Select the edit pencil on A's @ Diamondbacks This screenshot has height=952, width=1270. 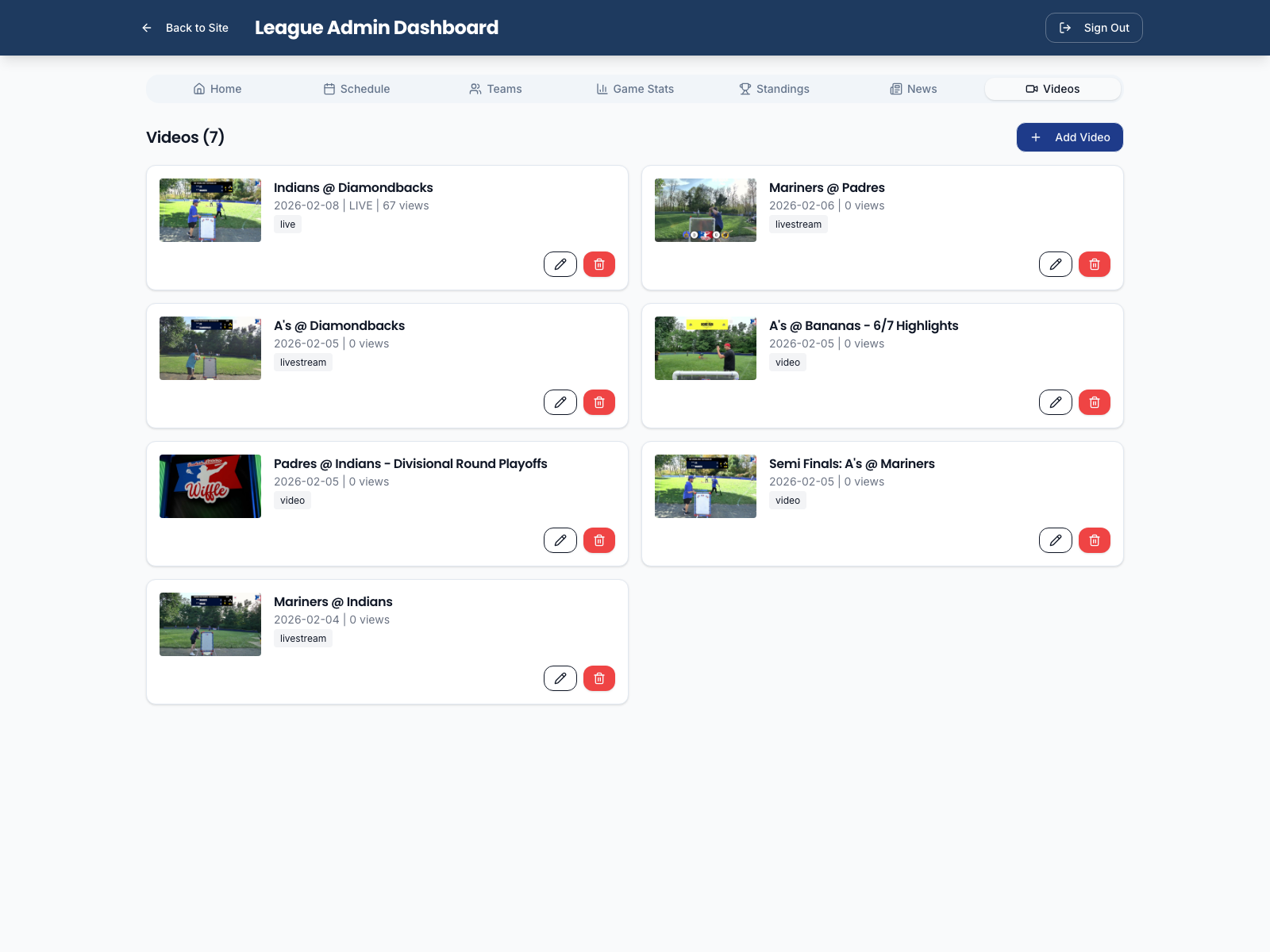tap(560, 402)
